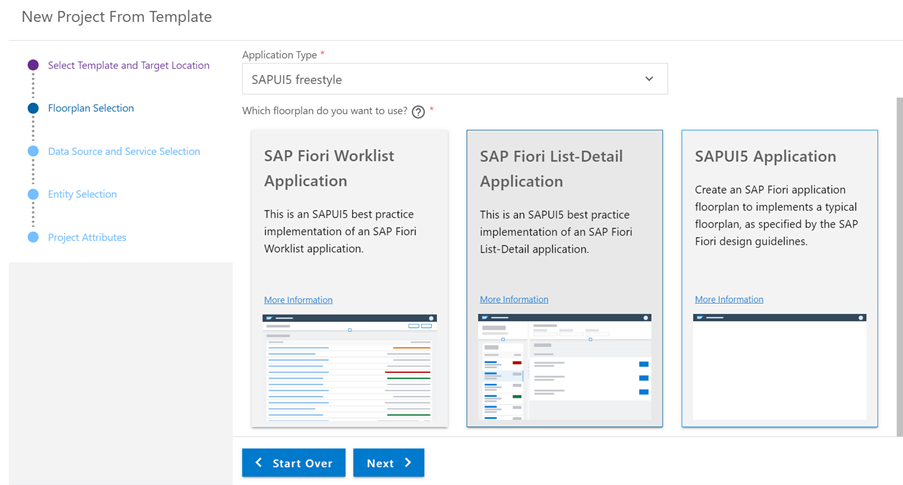Click the right arrow in Next button
The image size is (903, 485).
[x=408, y=463]
